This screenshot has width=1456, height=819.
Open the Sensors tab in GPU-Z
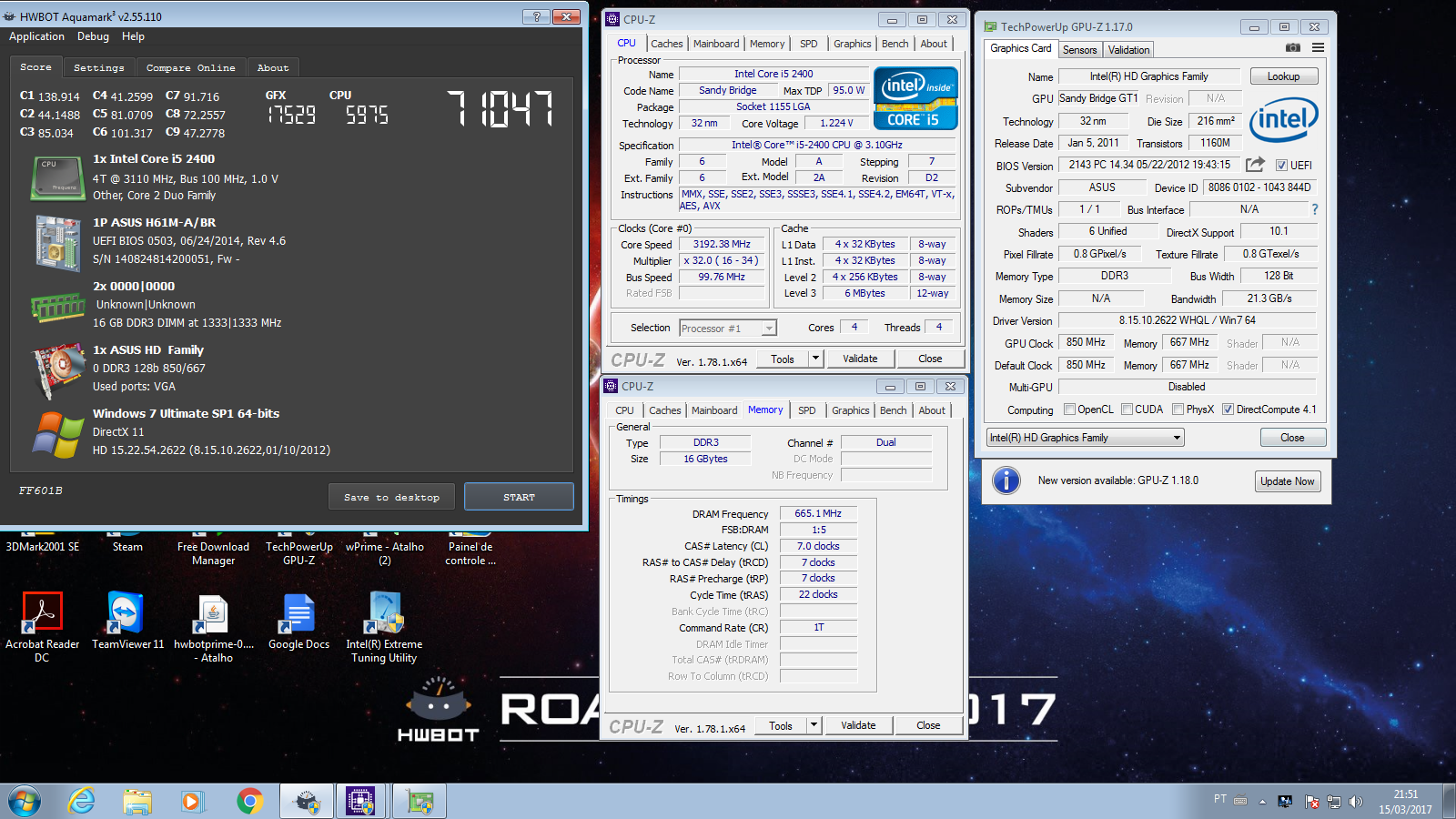(x=1079, y=50)
